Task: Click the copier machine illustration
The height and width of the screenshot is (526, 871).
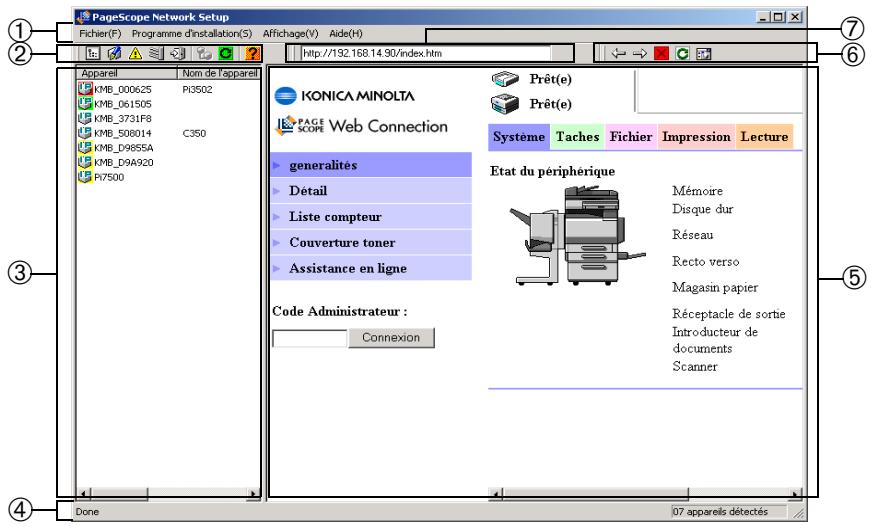Action: (x=577, y=236)
